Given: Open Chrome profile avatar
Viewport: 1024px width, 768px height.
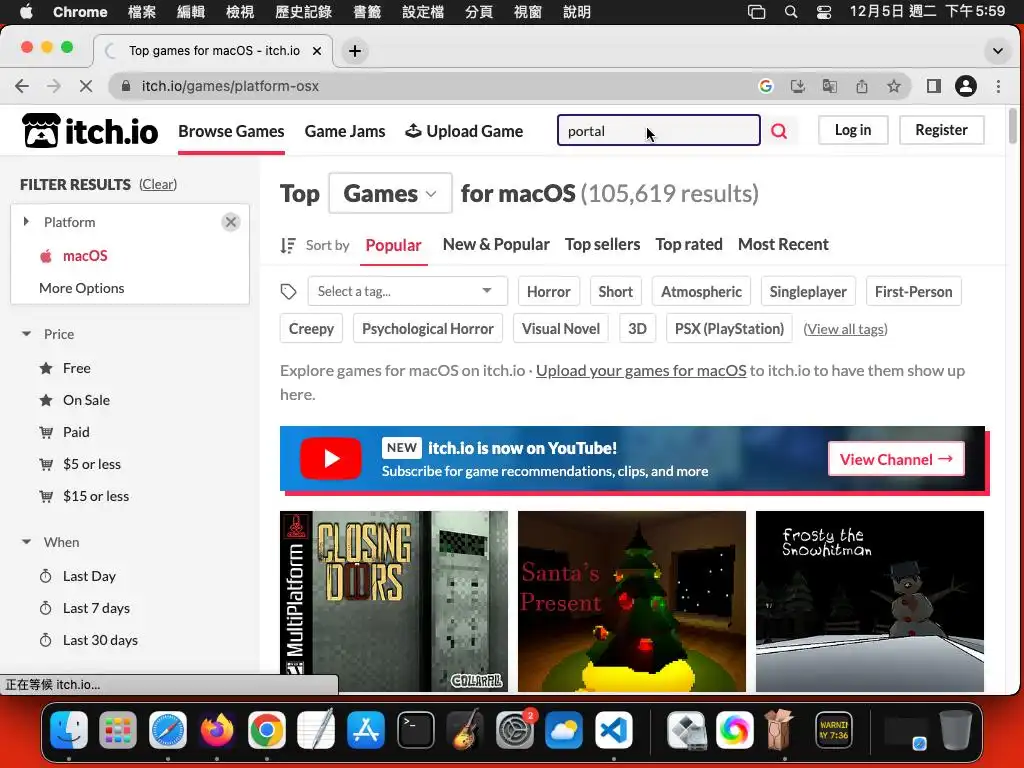Looking at the screenshot, I should click(x=965, y=86).
